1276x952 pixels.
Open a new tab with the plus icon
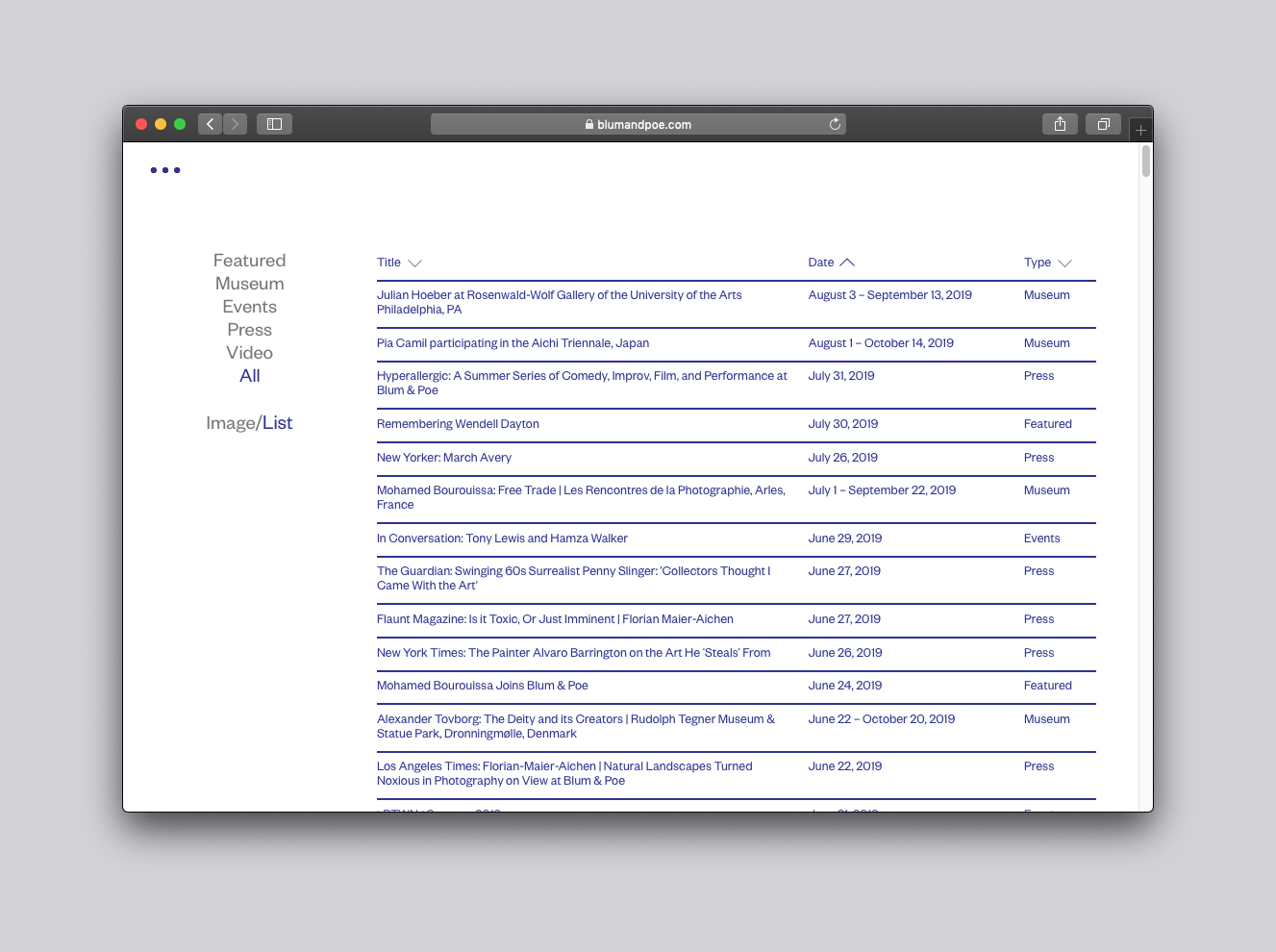(x=1140, y=130)
